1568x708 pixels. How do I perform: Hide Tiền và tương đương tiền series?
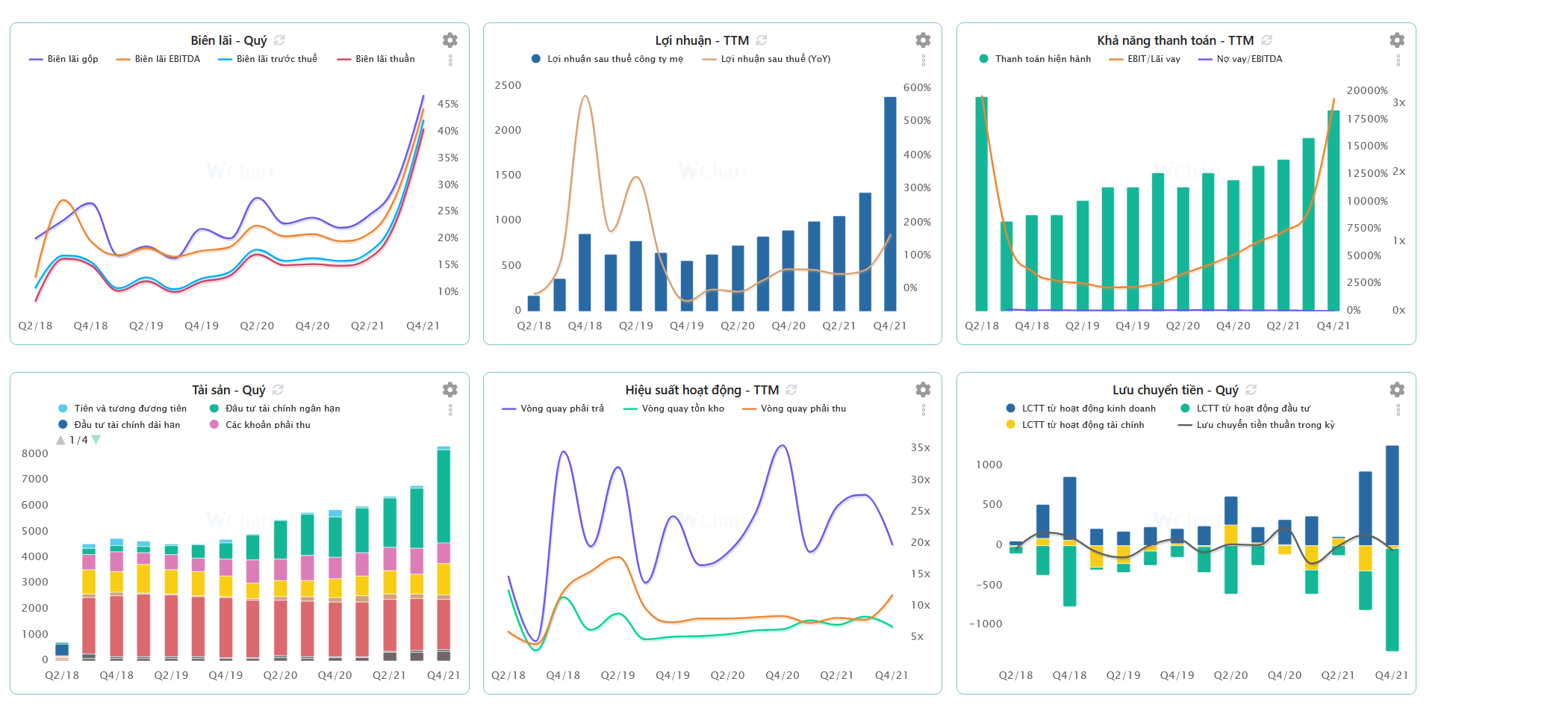point(122,409)
